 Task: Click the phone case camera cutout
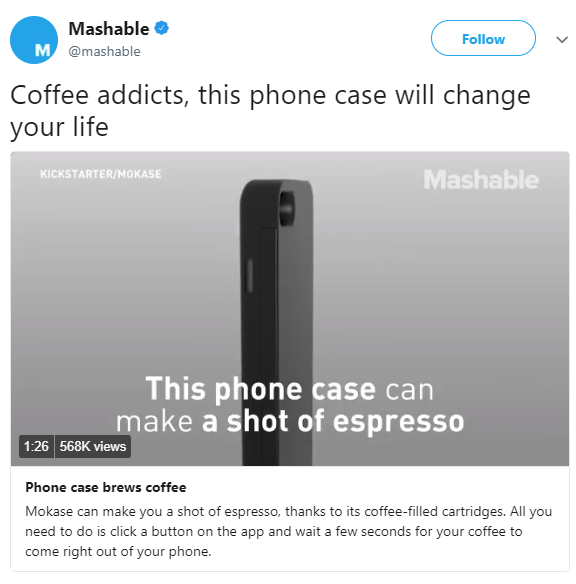[x=286, y=209]
